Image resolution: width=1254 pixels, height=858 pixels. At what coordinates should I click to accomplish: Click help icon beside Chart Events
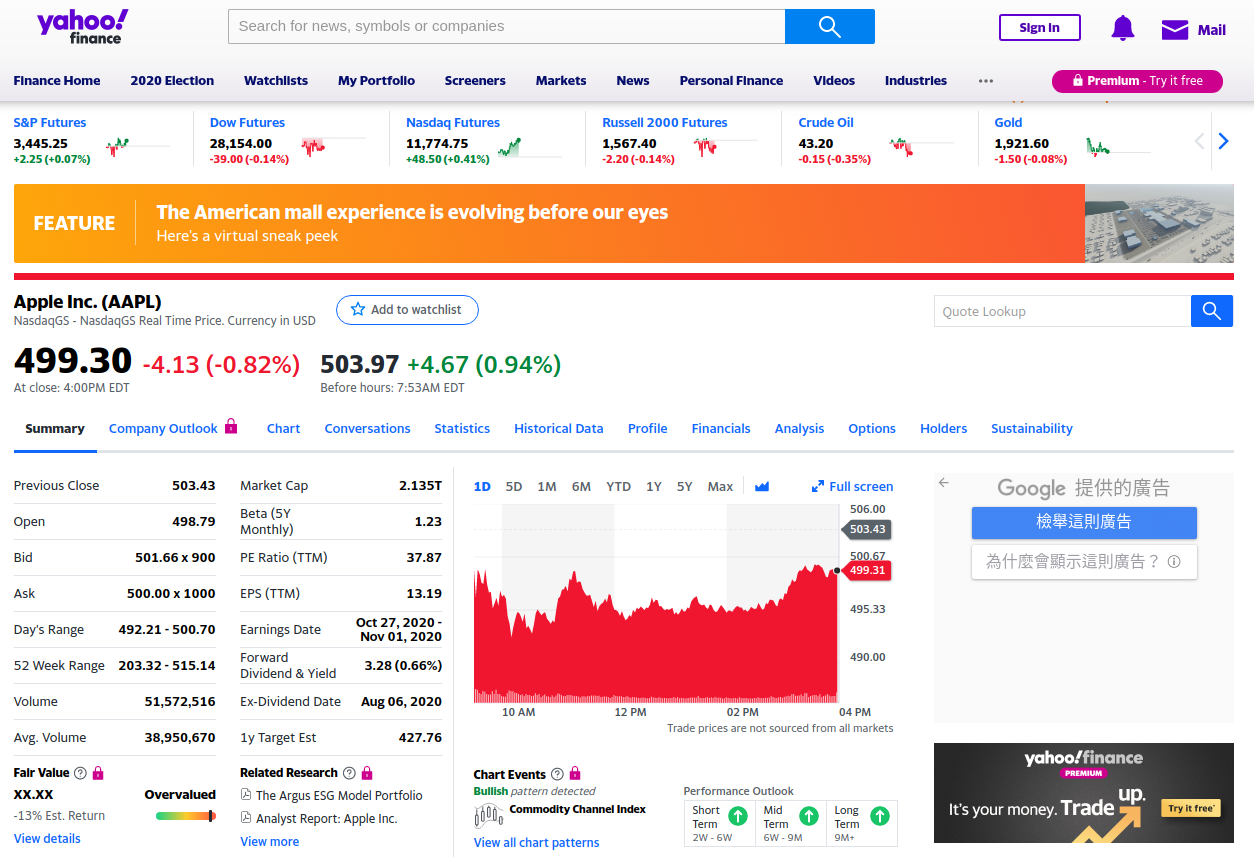(557, 774)
